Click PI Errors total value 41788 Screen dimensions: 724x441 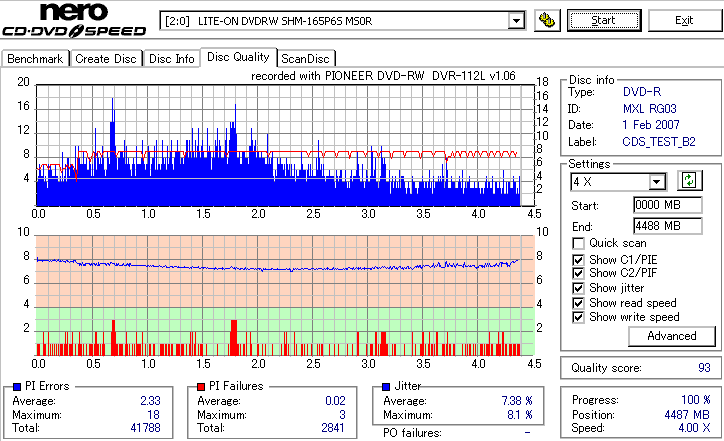pyautogui.click(x=145, y=428)
